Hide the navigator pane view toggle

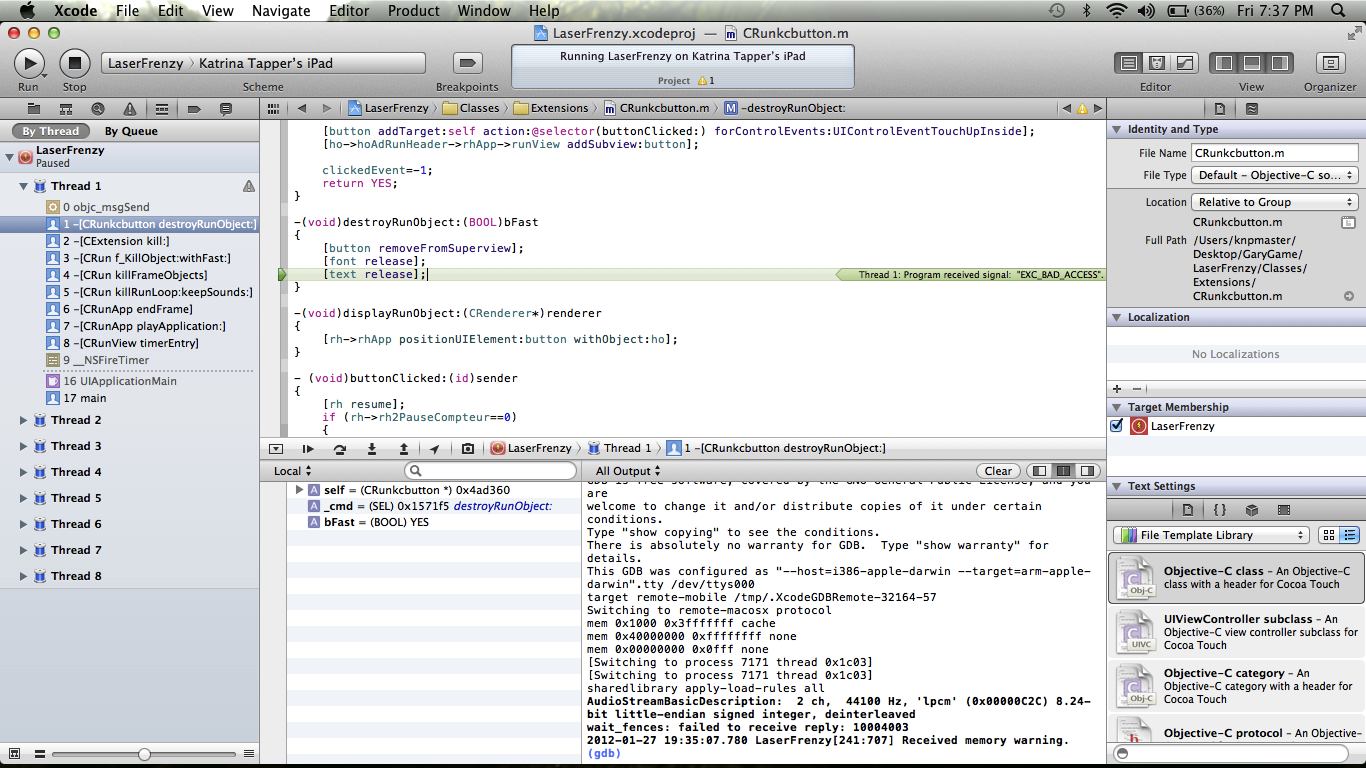(x=1223, y=63)
